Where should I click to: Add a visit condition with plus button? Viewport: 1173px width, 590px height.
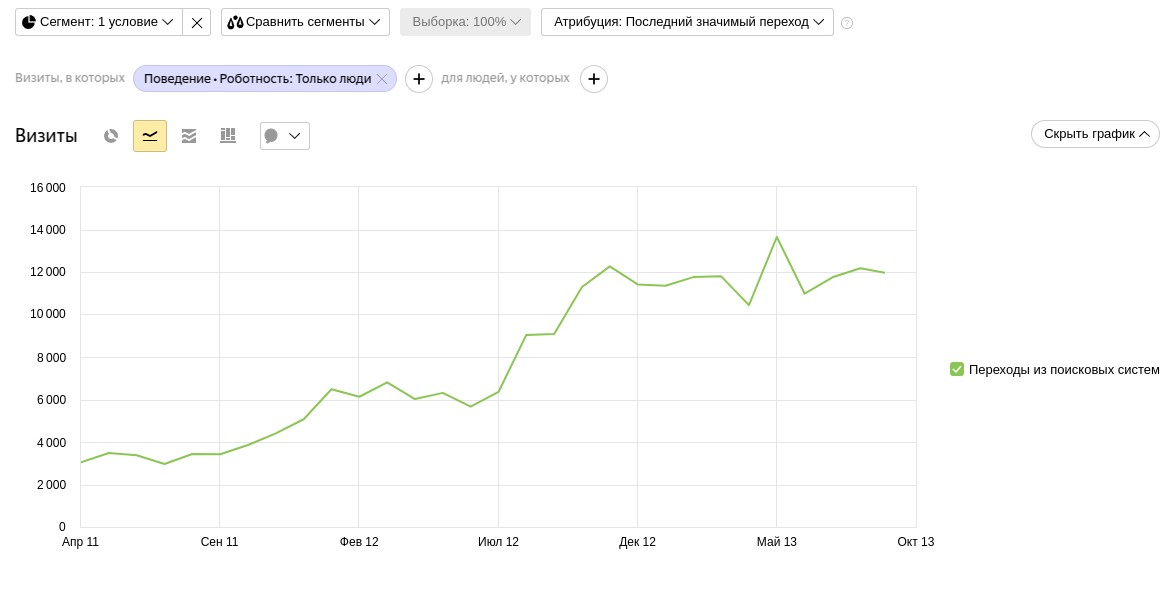click(x=419, y=79)
